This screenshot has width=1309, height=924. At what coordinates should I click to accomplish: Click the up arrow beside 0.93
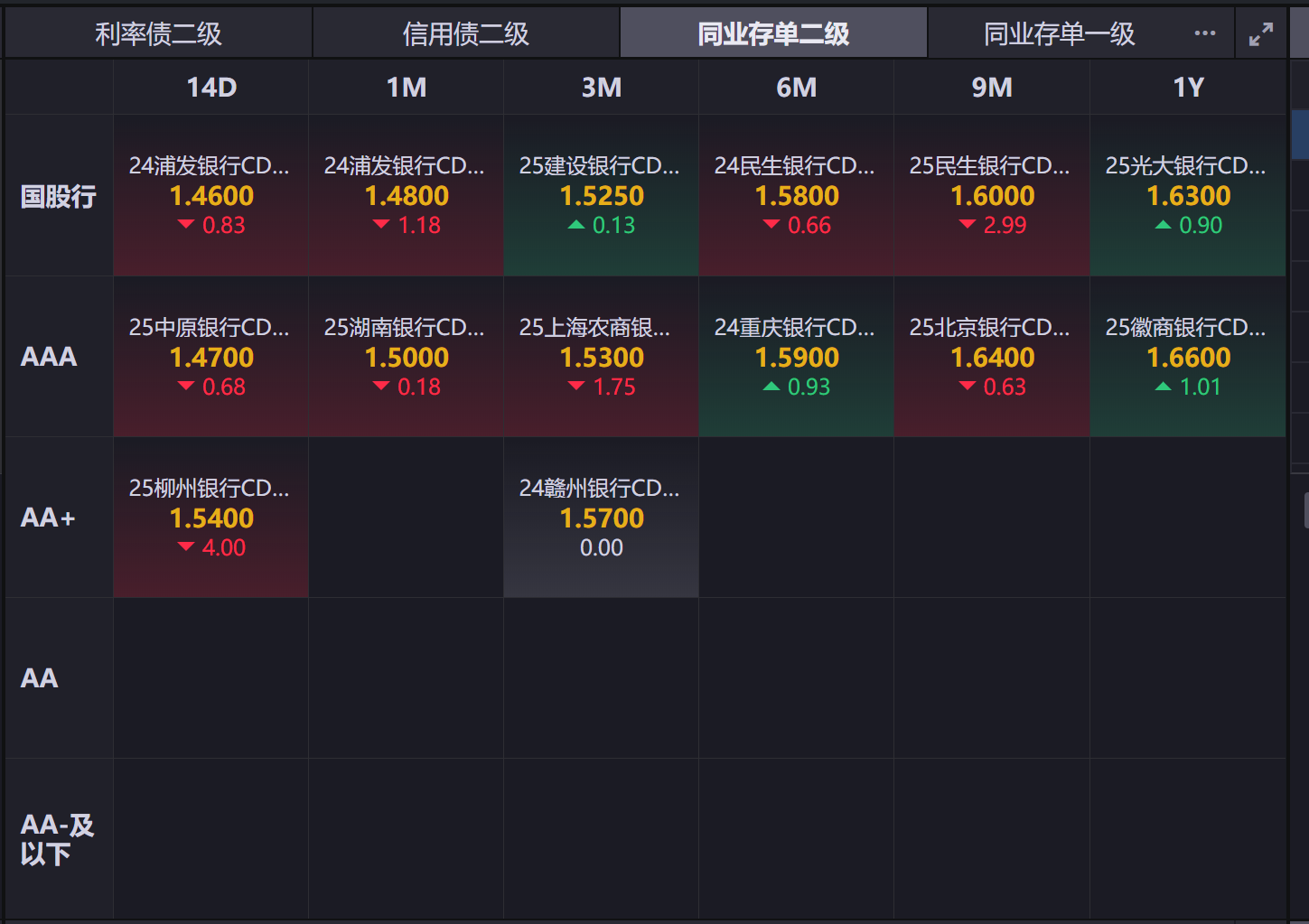click(771, 387)
